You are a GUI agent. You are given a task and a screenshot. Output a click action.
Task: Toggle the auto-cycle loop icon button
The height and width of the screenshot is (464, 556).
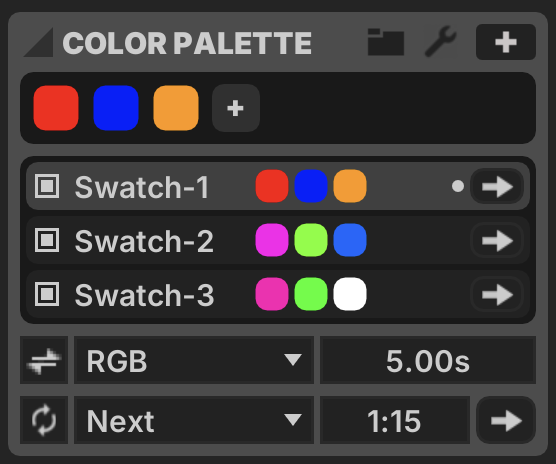(x=44, y=420)
